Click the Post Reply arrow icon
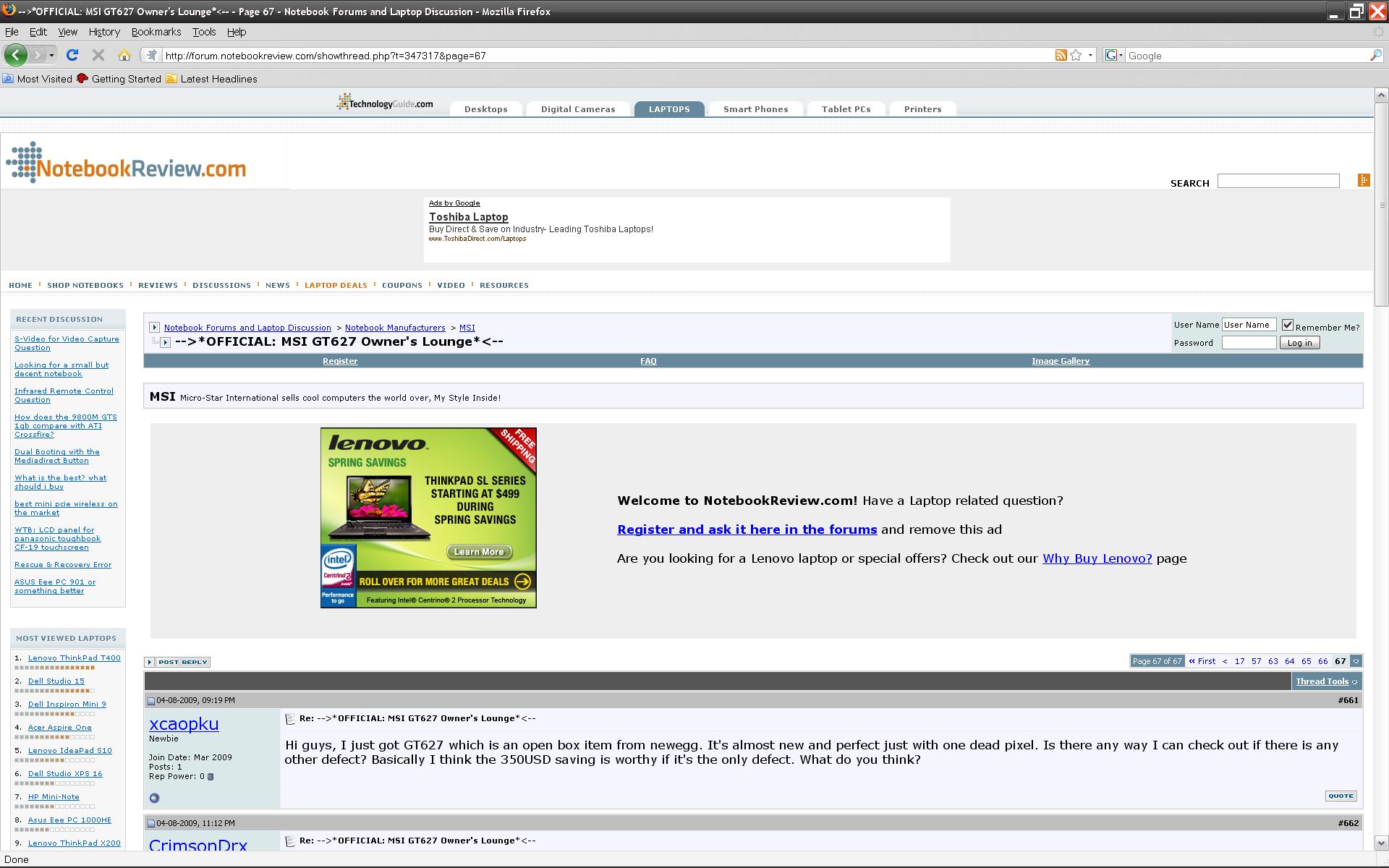 pyautogui.click(x=149, y=662)
